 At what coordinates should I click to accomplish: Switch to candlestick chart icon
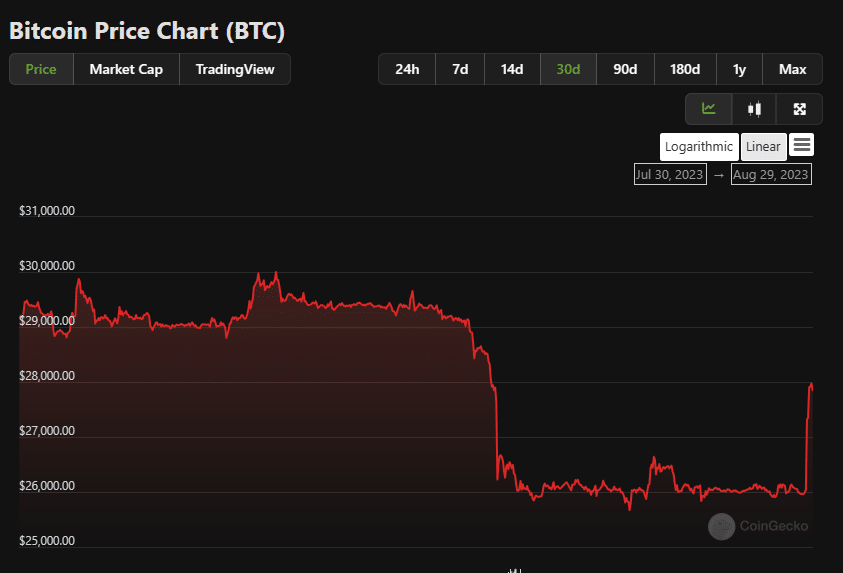pyautogui.click(x=754, y=109)
